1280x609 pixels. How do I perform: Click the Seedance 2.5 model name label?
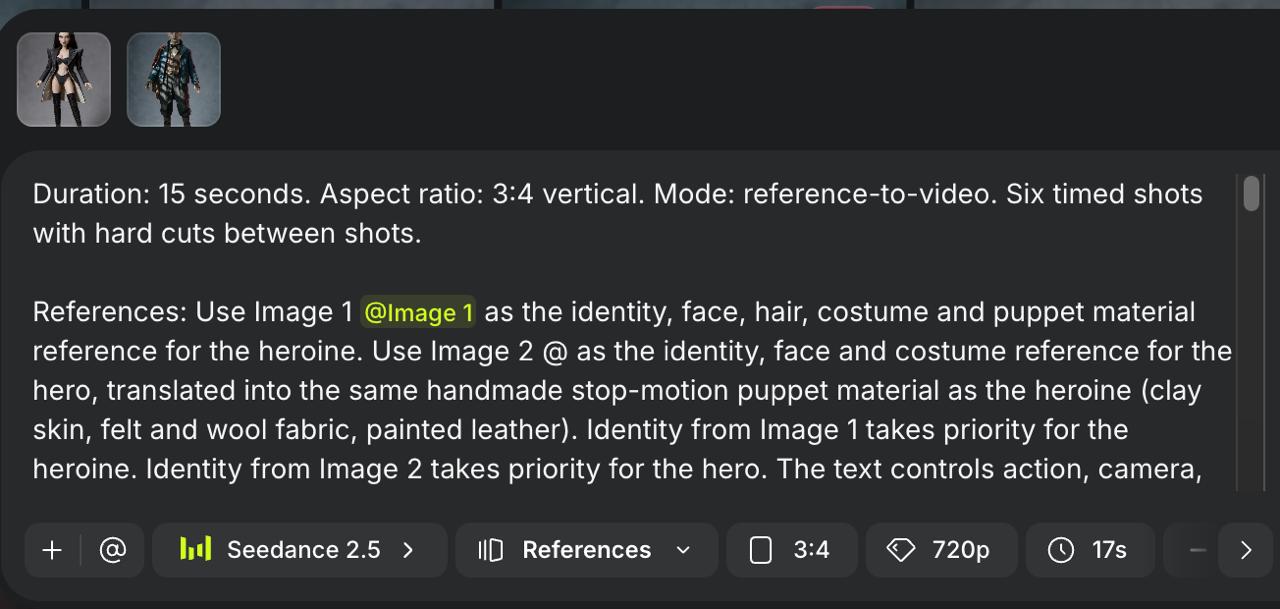click(304, 550)
